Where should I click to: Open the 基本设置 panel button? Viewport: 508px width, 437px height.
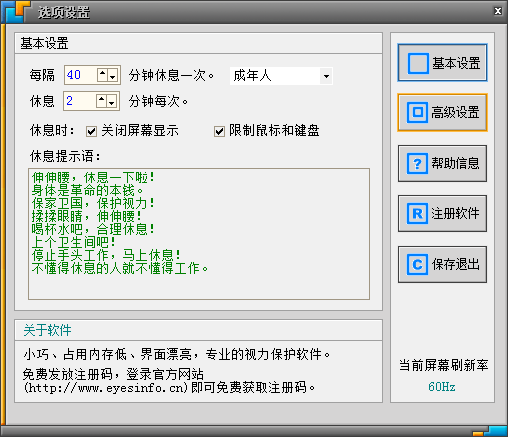(442, 63)
